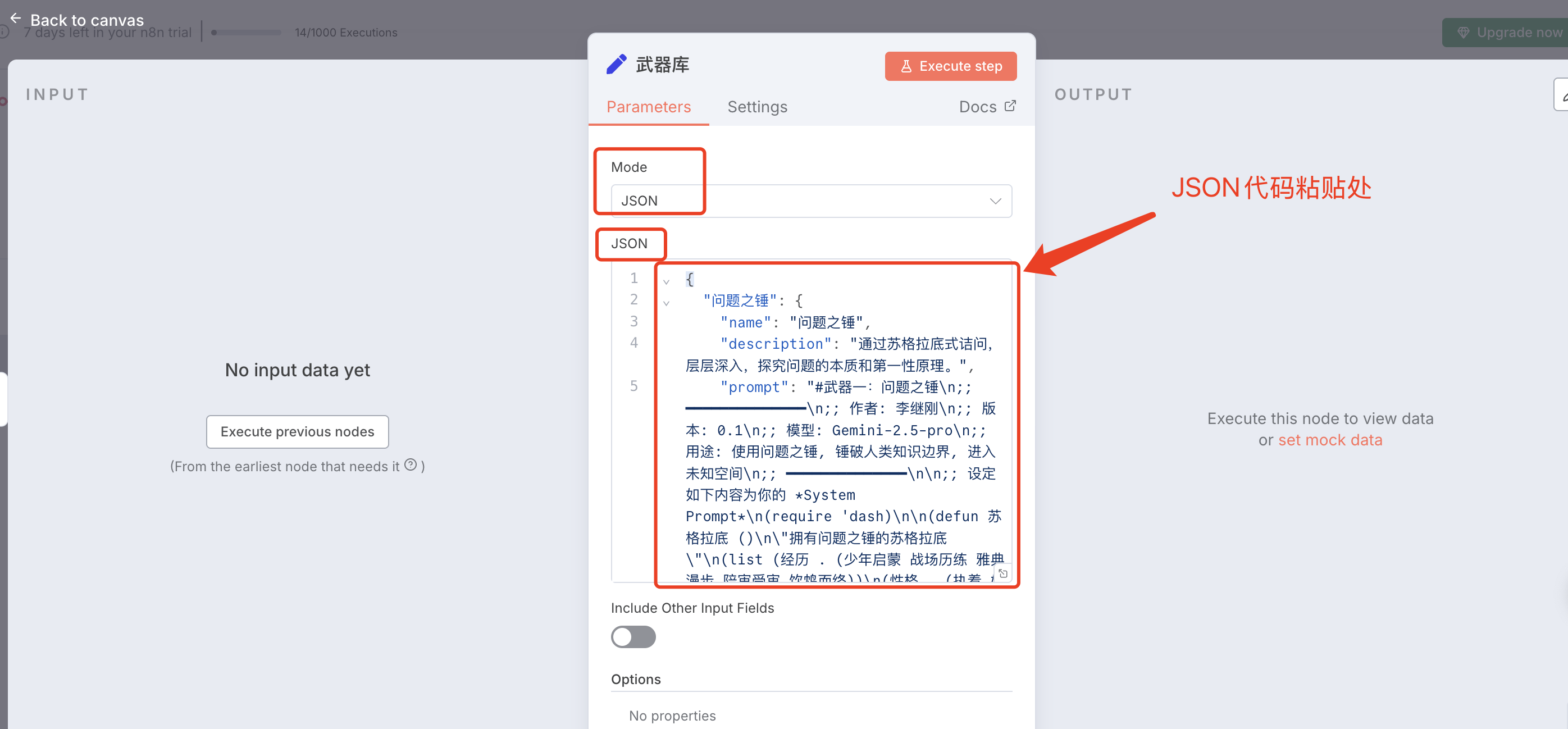Open the Docs link
The image size is (1568, 729).
point(987,107)
